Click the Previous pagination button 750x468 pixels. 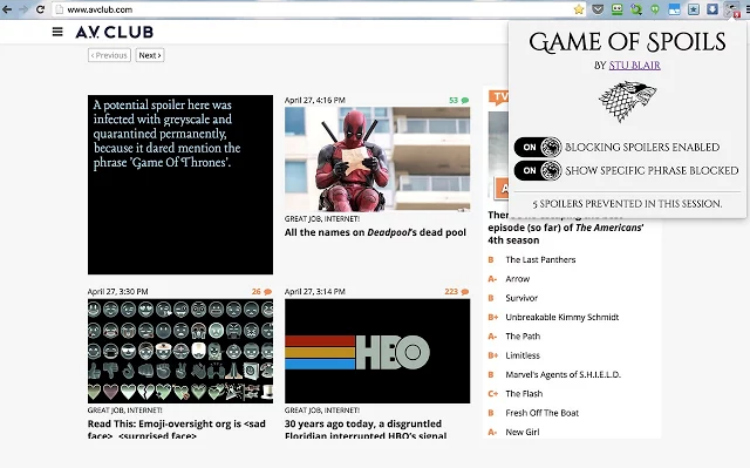[109, 56]
